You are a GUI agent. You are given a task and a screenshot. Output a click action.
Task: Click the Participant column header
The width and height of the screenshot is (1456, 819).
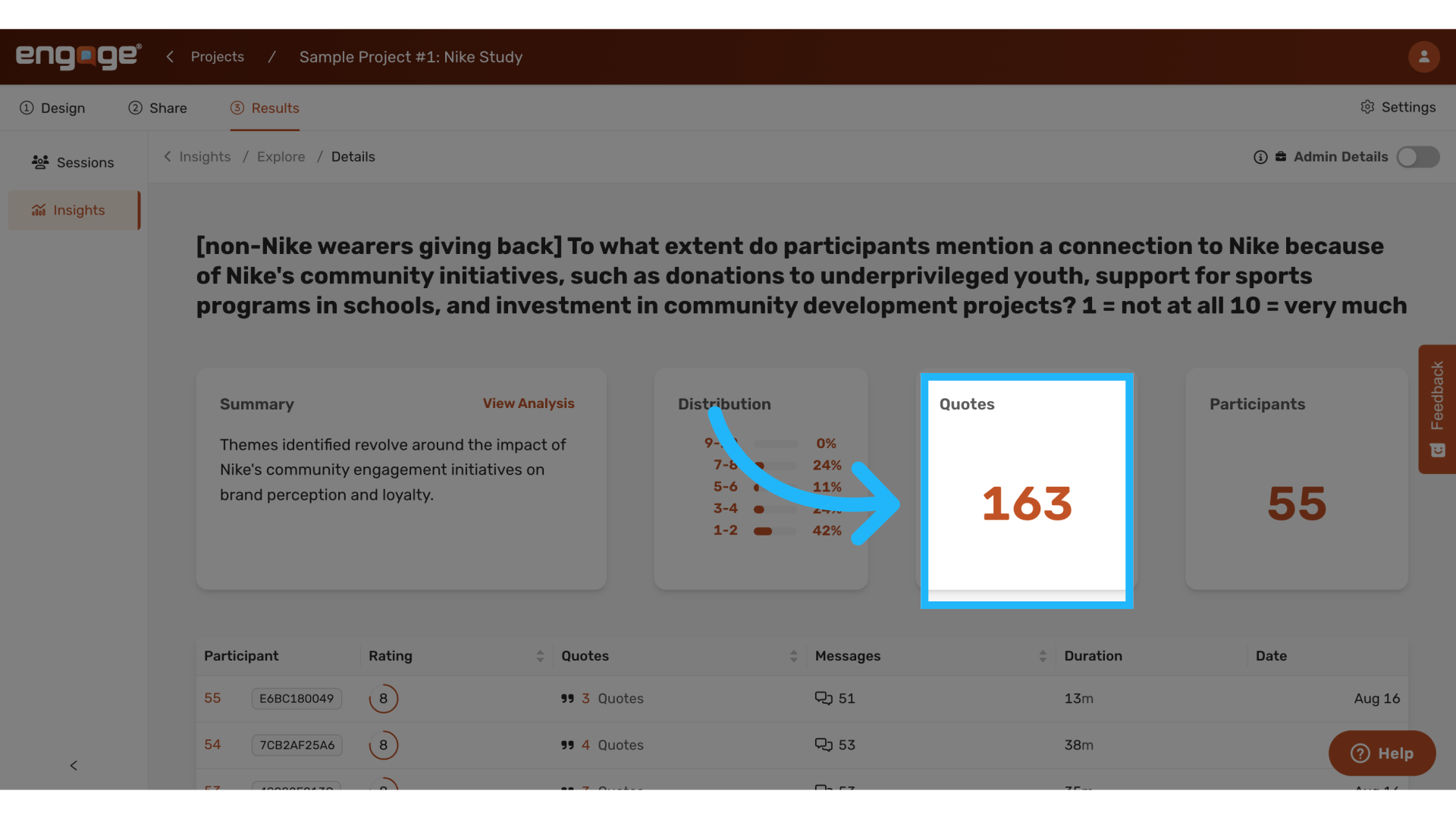(x=241, y=656)
